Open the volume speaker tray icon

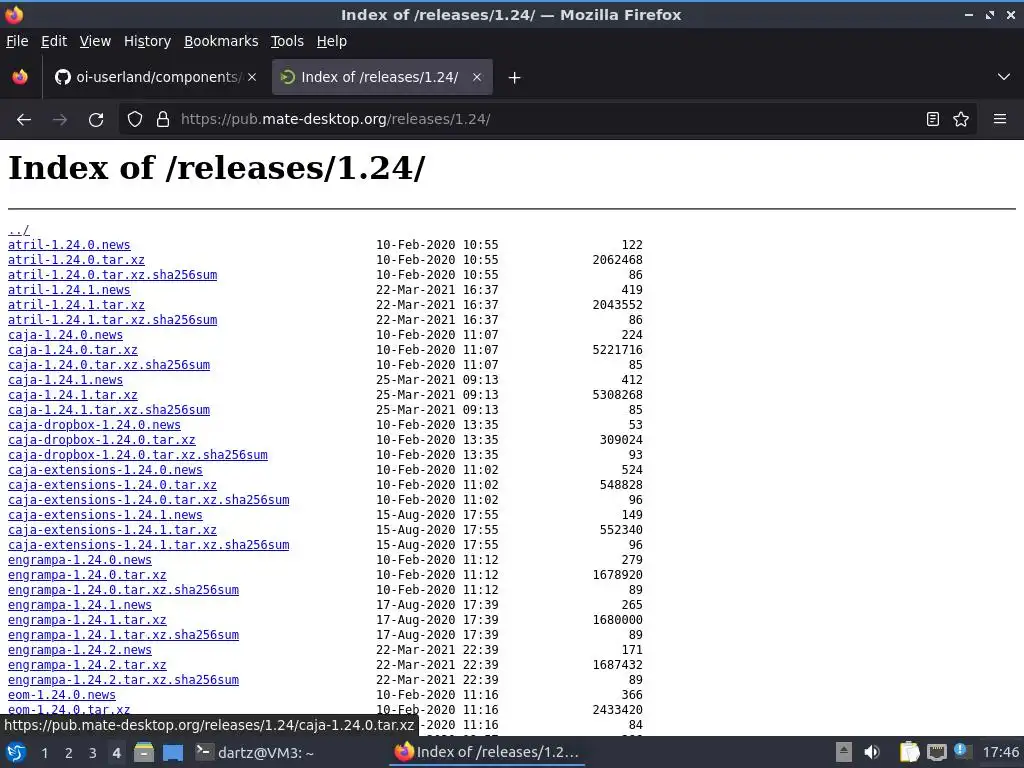[872, 753]
